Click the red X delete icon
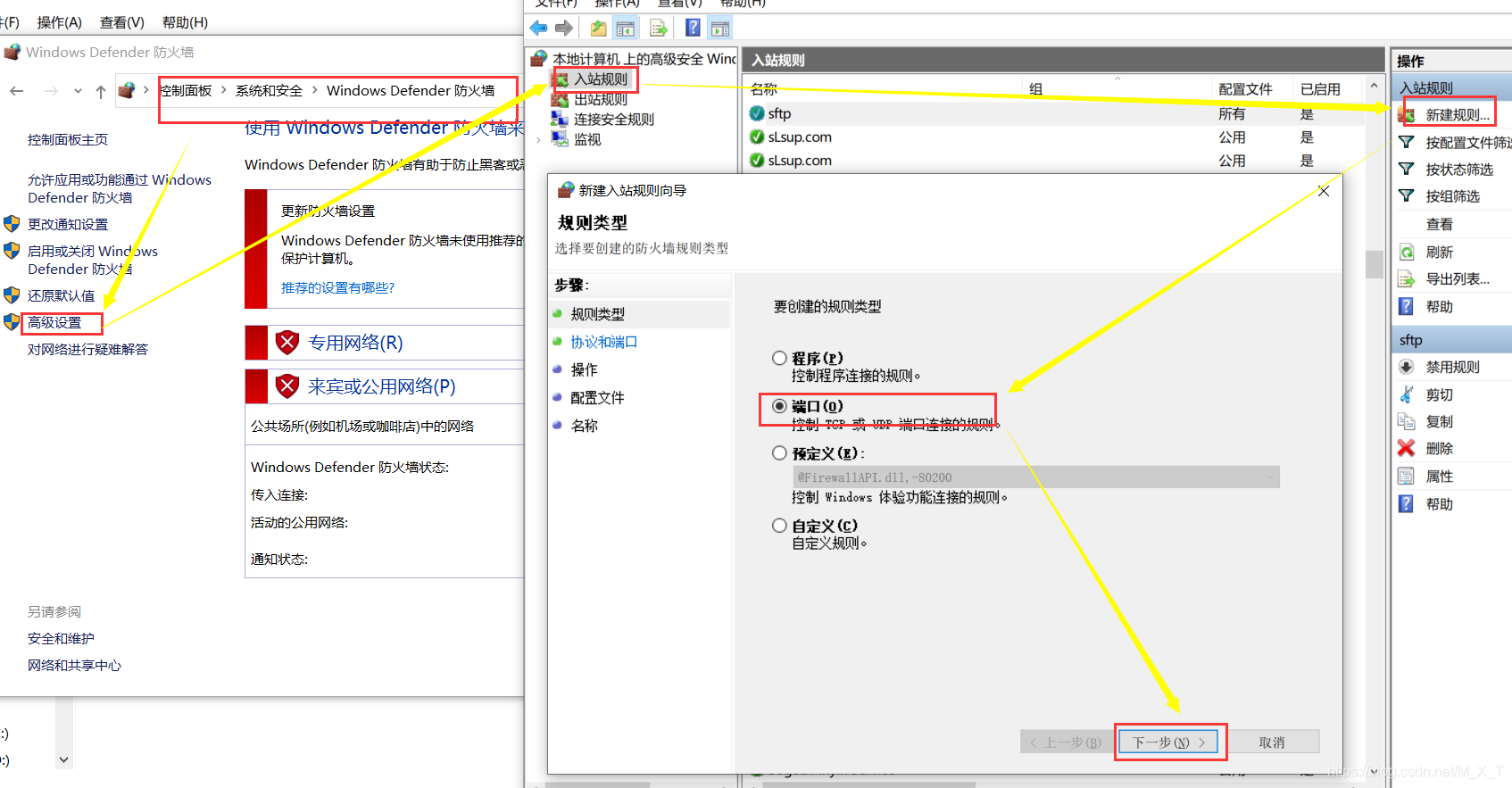The image size is (1512, 788). (x=1406, y=448)
